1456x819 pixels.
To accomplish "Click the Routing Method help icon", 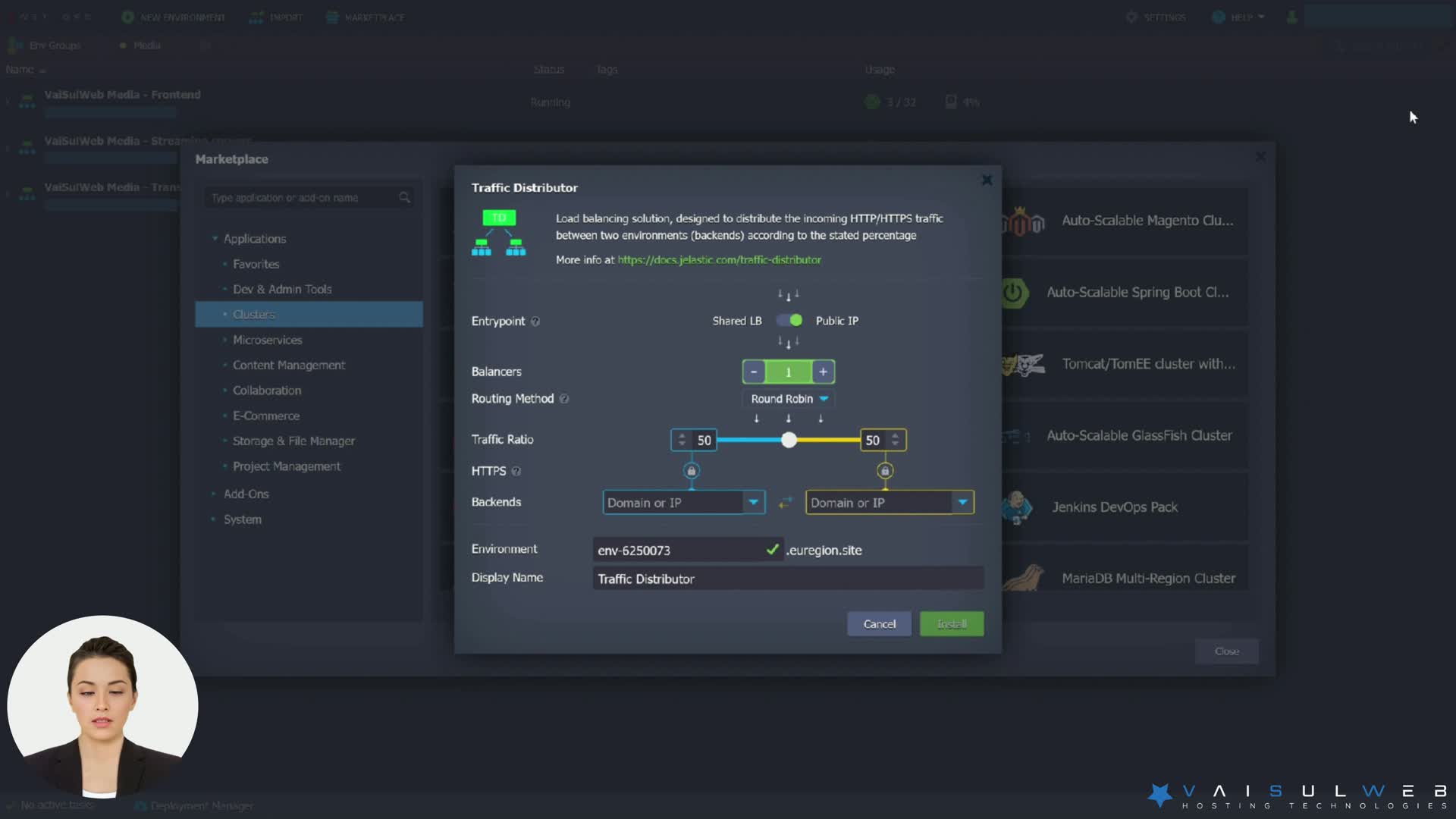I will point(566,398).
